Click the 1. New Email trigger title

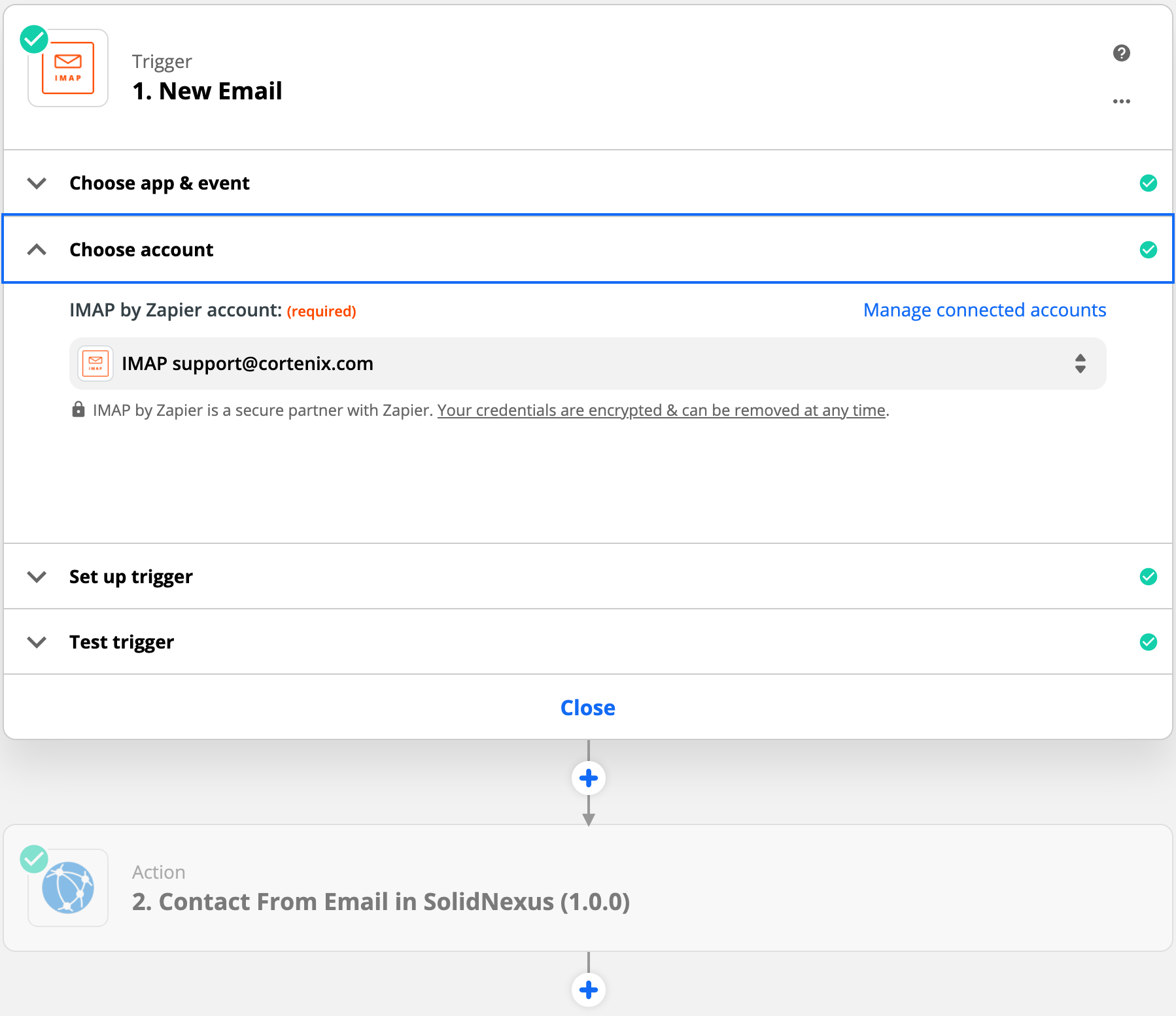[x=207, y=91]
